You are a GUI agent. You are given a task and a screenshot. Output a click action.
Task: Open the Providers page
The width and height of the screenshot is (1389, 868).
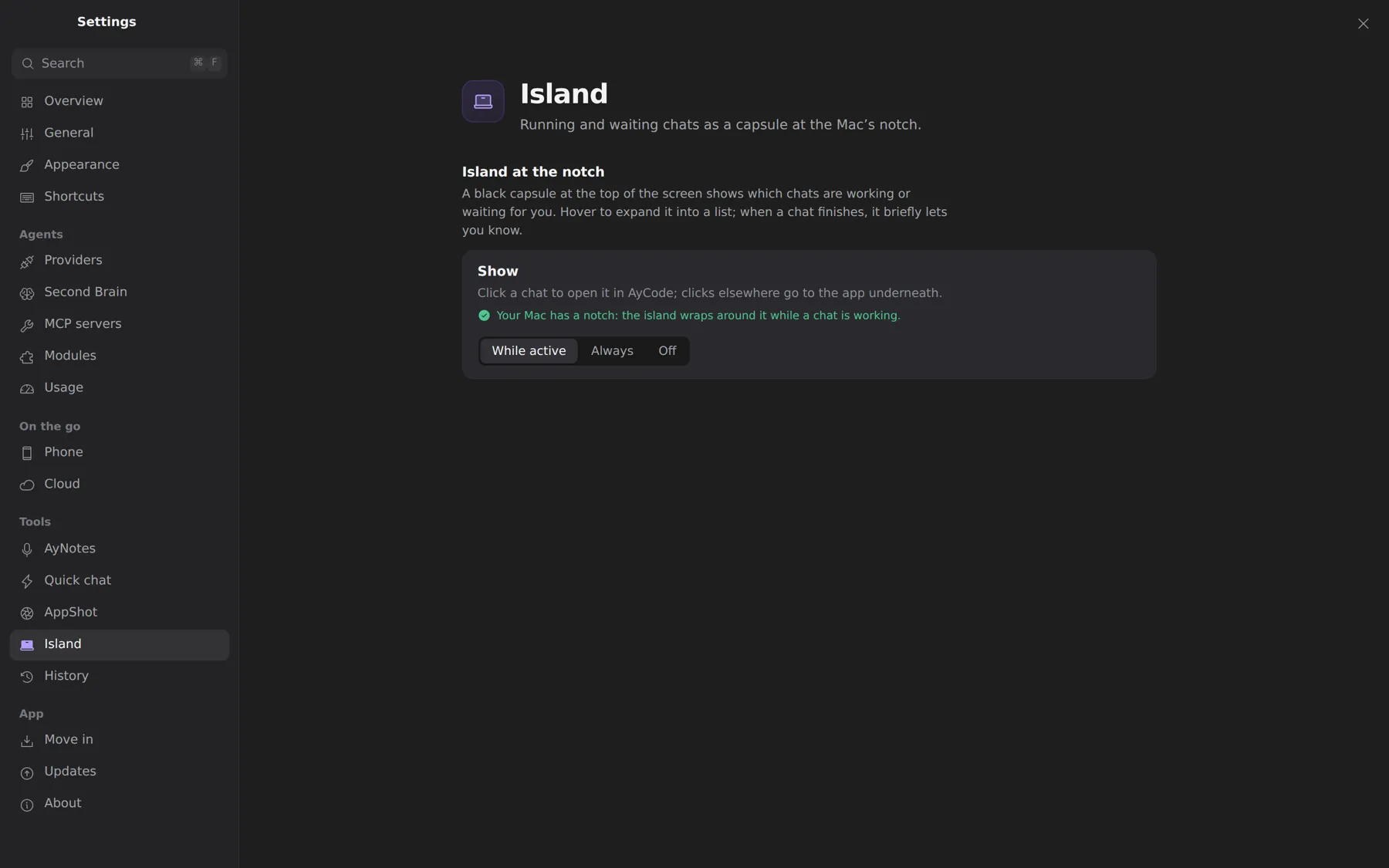[120, 260]
